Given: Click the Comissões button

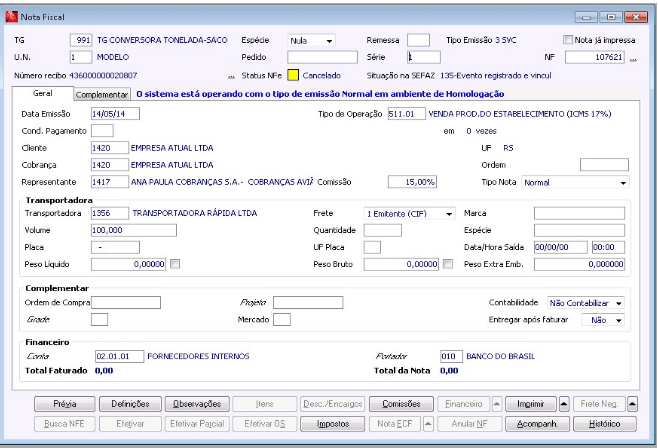Looking at the screenshot, I should pos(401,404).
